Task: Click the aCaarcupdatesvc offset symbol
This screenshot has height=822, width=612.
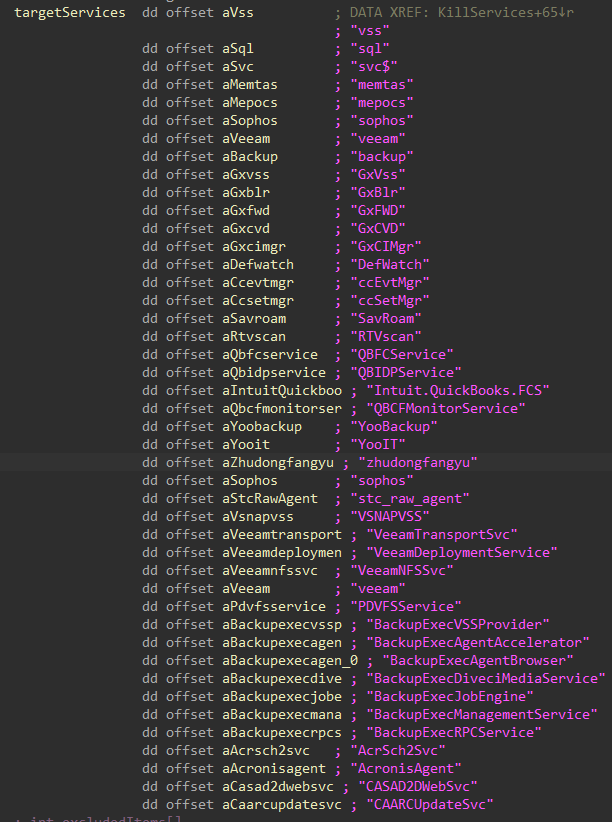Action: [x=282, y=805]
